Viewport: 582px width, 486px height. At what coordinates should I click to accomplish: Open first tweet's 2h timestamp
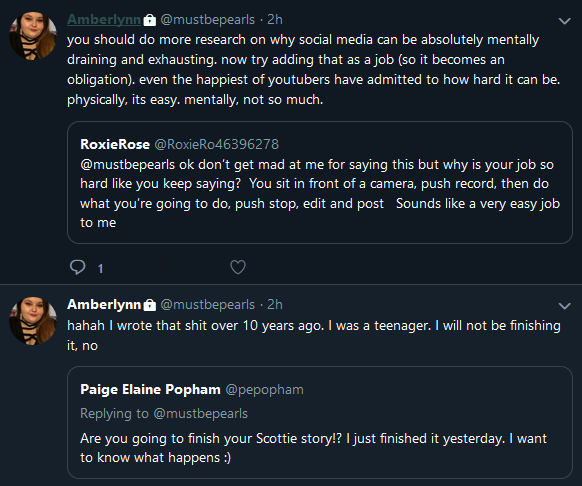coord(275,20)
